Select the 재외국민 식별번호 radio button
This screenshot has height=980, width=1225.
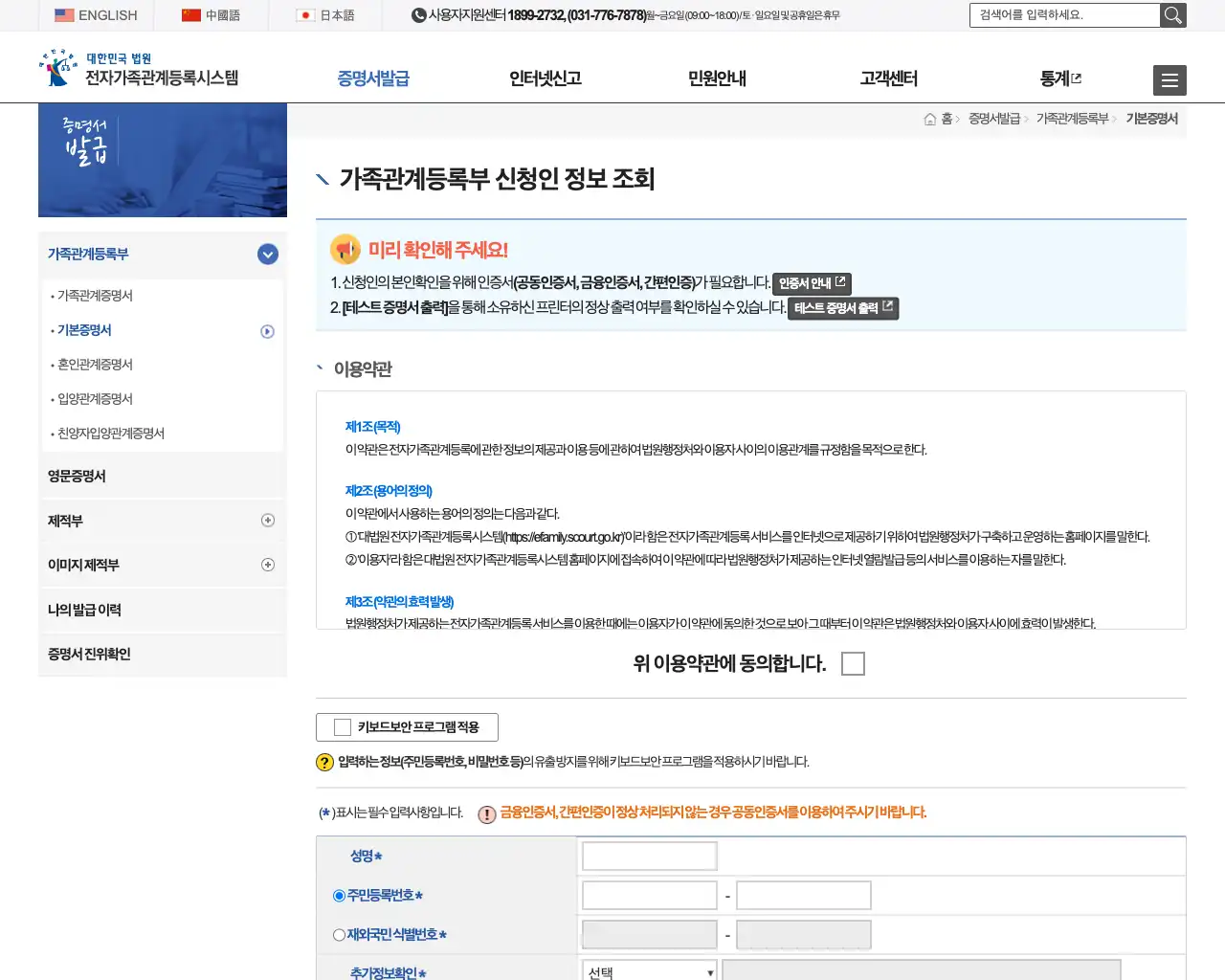(337, 933)
